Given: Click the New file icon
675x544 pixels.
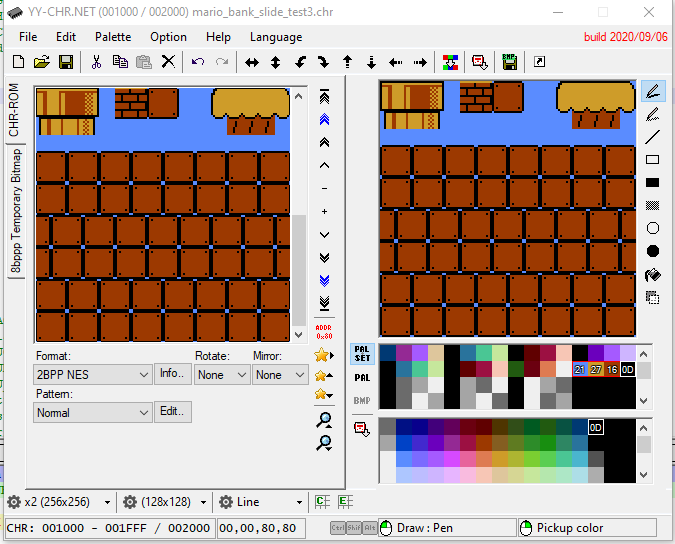Looking at the screenshot, I should [x=19, y=62].
